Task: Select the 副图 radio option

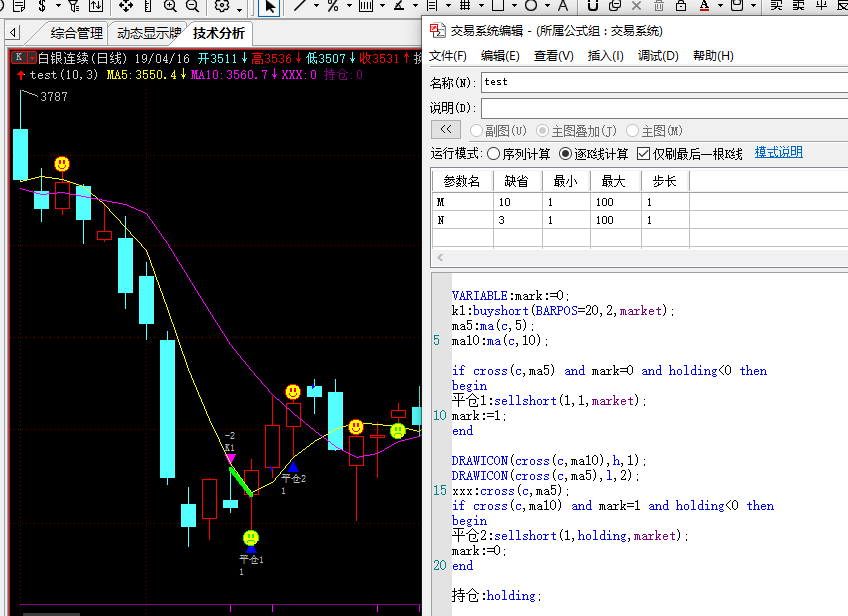Action: [x=476, y=131]
